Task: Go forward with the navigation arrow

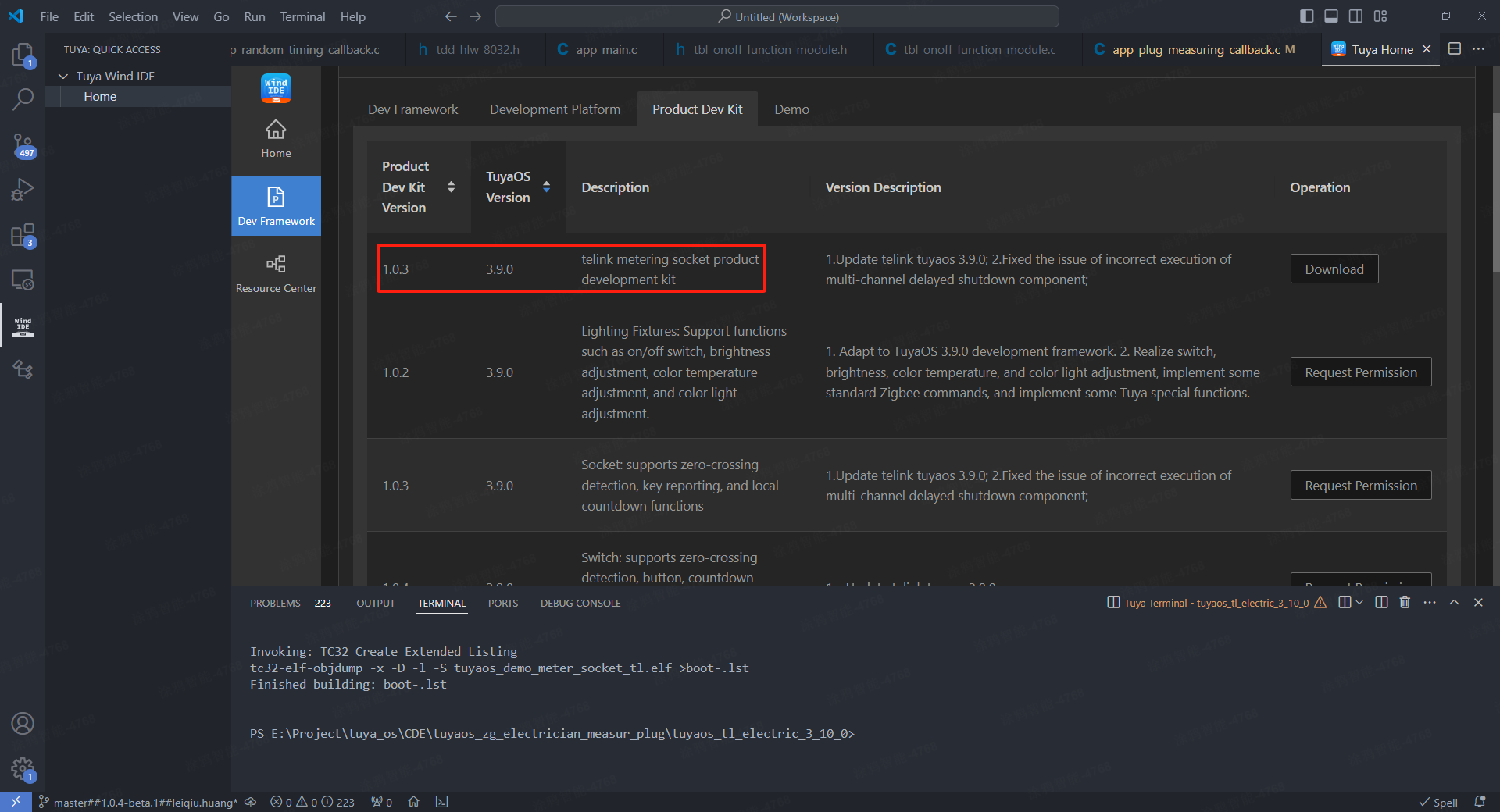Action: tap(475, 16)
